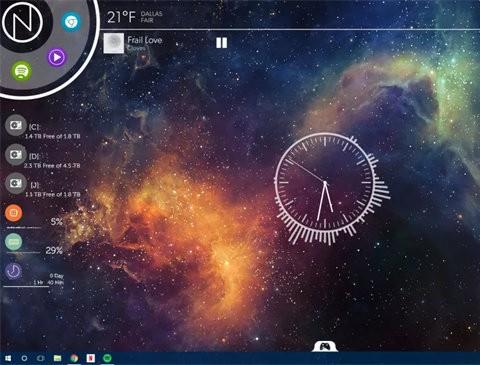Open Netflix from the taskbar
The width and height of the screenshot is (480, 365).
(x=91, y=358)
